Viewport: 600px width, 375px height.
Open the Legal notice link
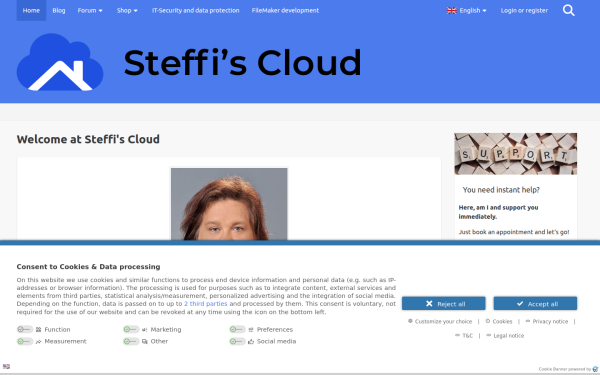click(x=505, y=336)
